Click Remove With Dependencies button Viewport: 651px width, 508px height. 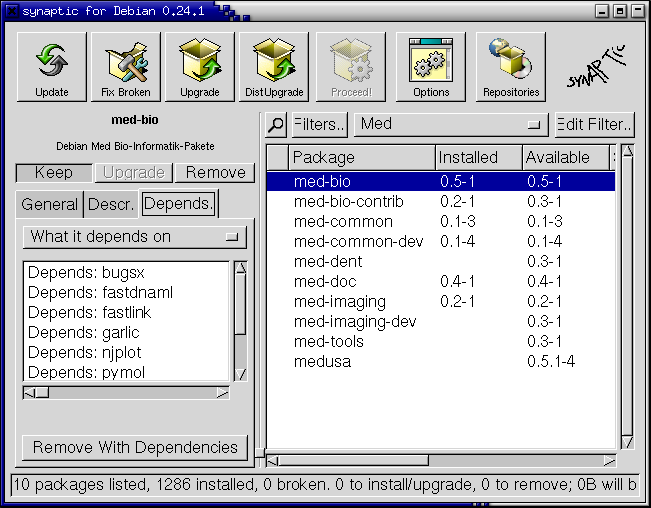click(x=135, y=447)
